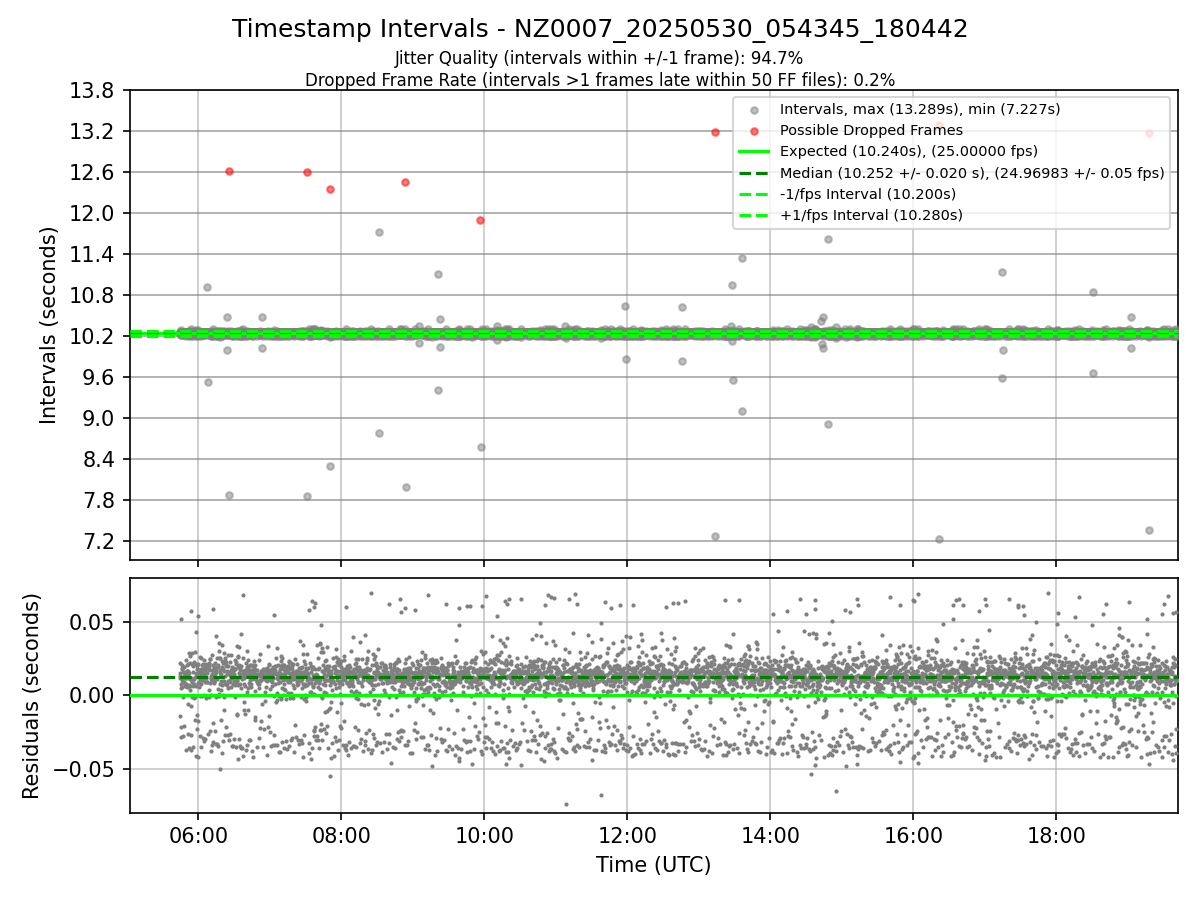Click the 'Intervals (seconds)' y-axis label
This screenshot has width=1200, height=900.
[49, 325]
